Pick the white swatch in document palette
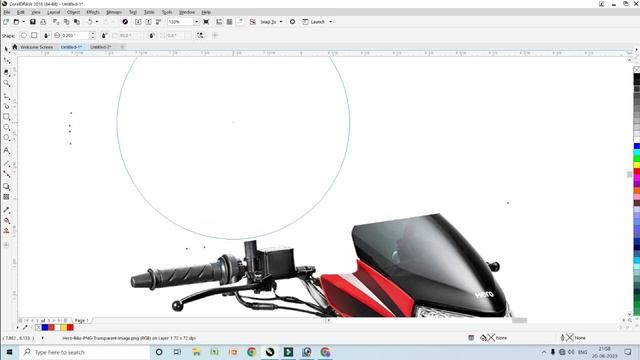Viewport: 640px width, 360px height. click(58, 327)
